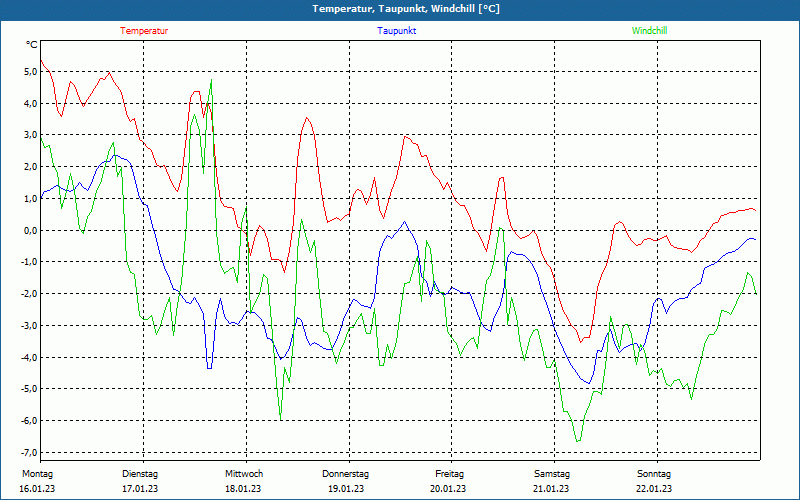Click the -7,0 y-axis value

30,453
